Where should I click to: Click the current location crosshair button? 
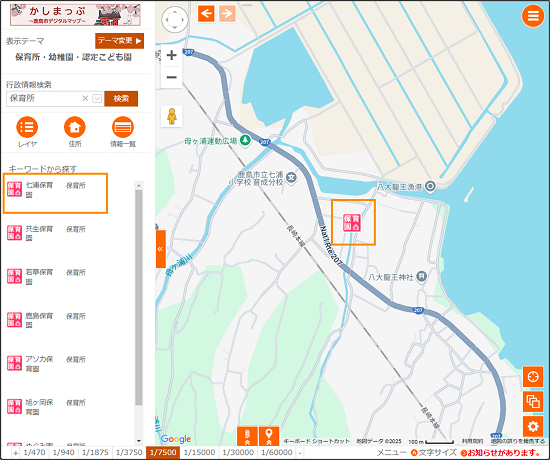[x=533, y=377]
